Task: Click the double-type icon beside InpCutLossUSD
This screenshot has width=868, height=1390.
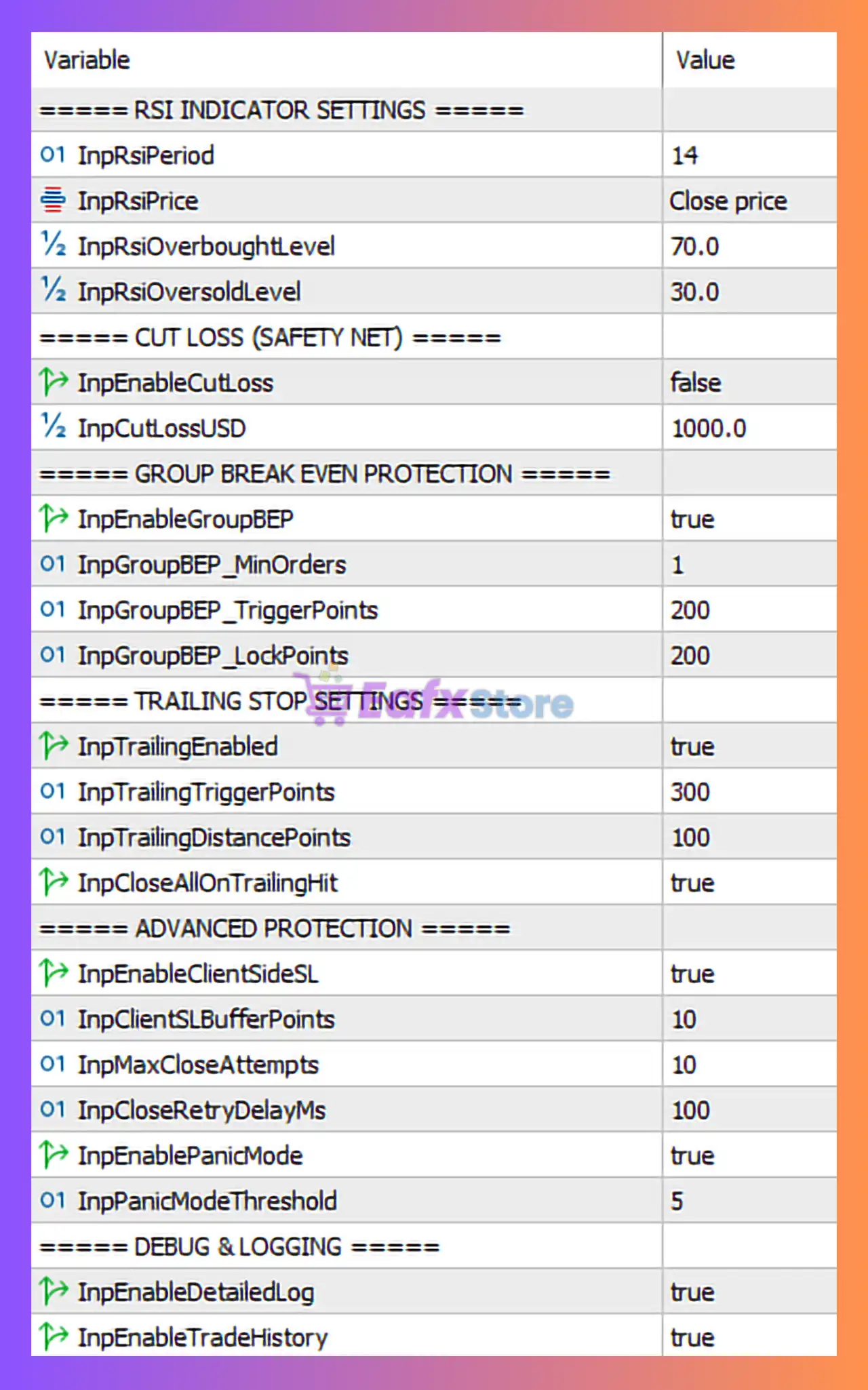Action: pos(53,428)
